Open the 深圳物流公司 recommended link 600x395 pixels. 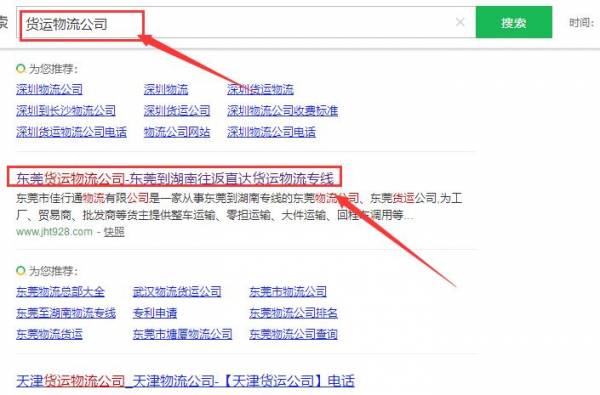pos(49,90)
